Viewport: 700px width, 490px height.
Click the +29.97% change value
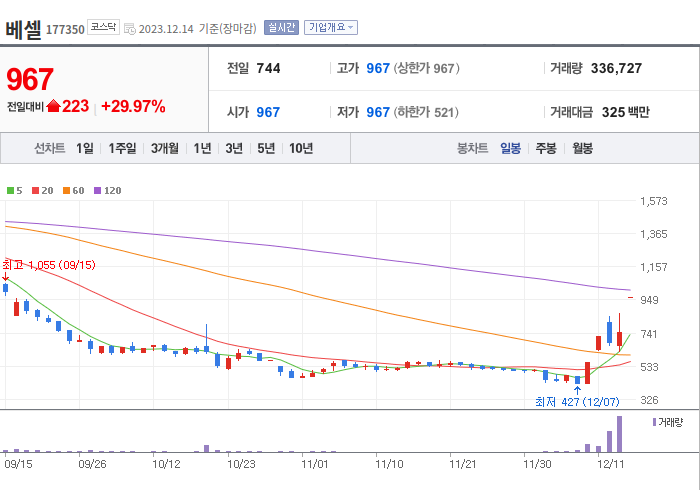[133, 106]
